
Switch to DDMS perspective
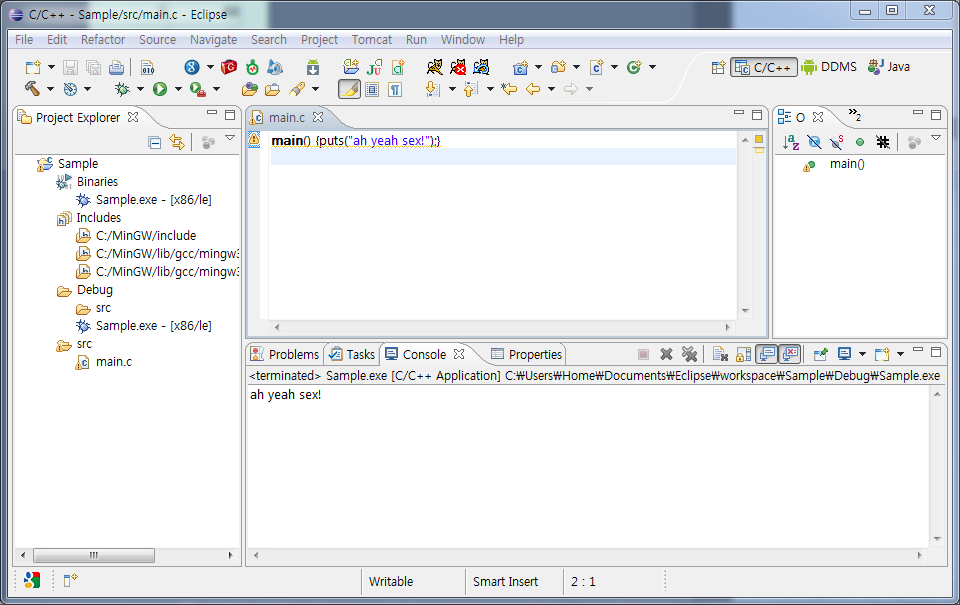click(x=830, y=67)
